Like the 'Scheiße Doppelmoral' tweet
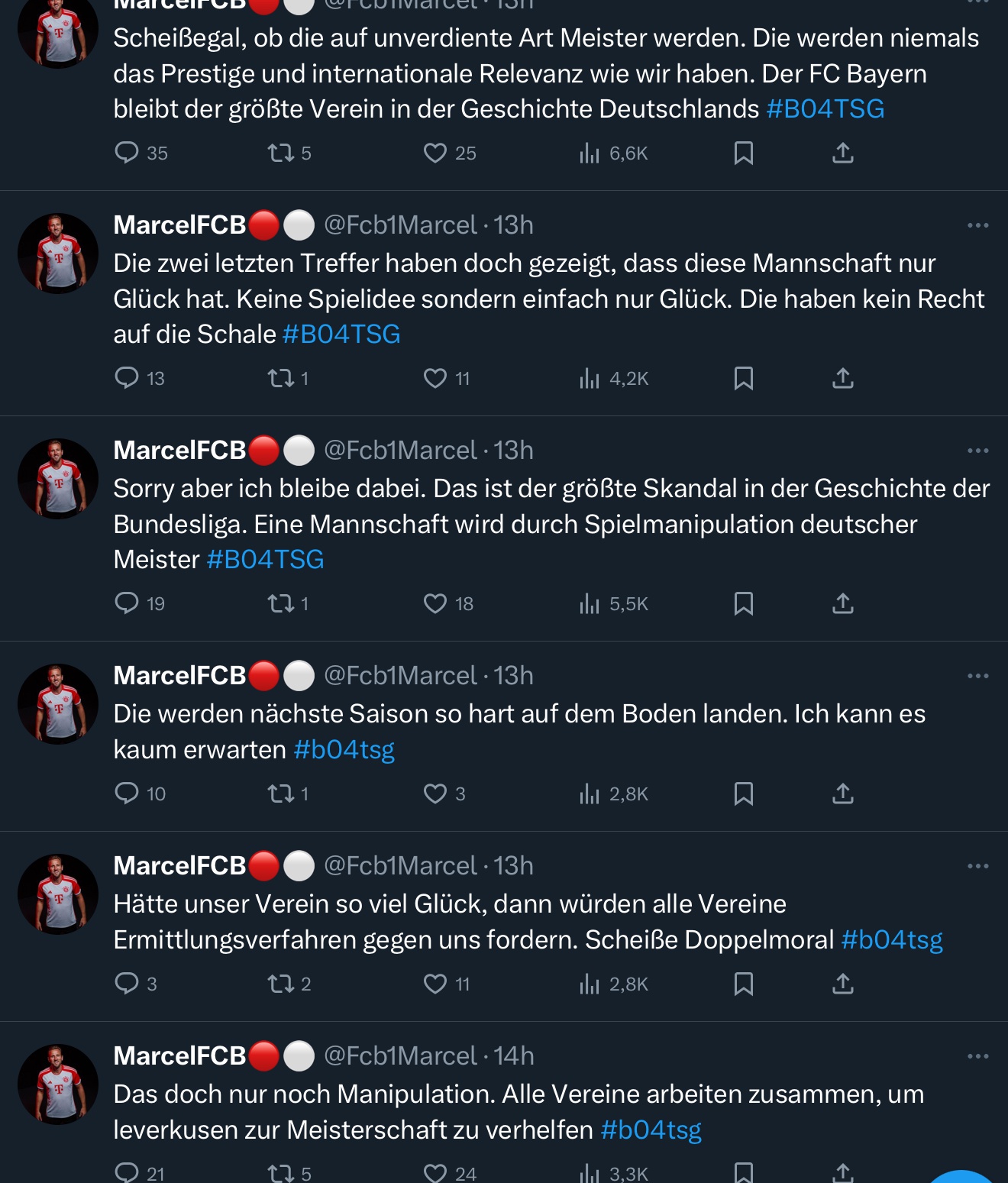1008x1183 pixels. point(435,984)
